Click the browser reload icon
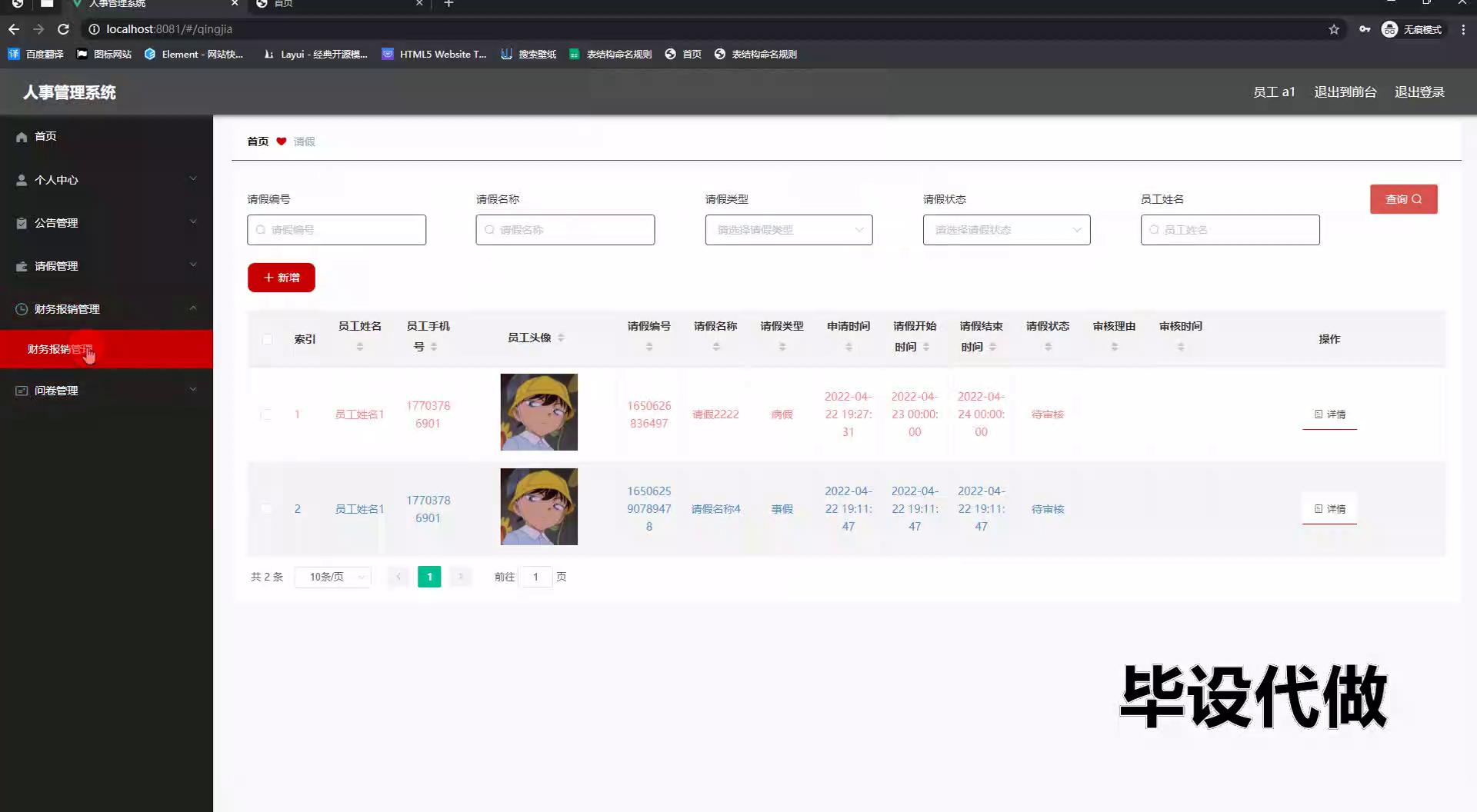This screenshot has width=1477, height=812. 64,29
